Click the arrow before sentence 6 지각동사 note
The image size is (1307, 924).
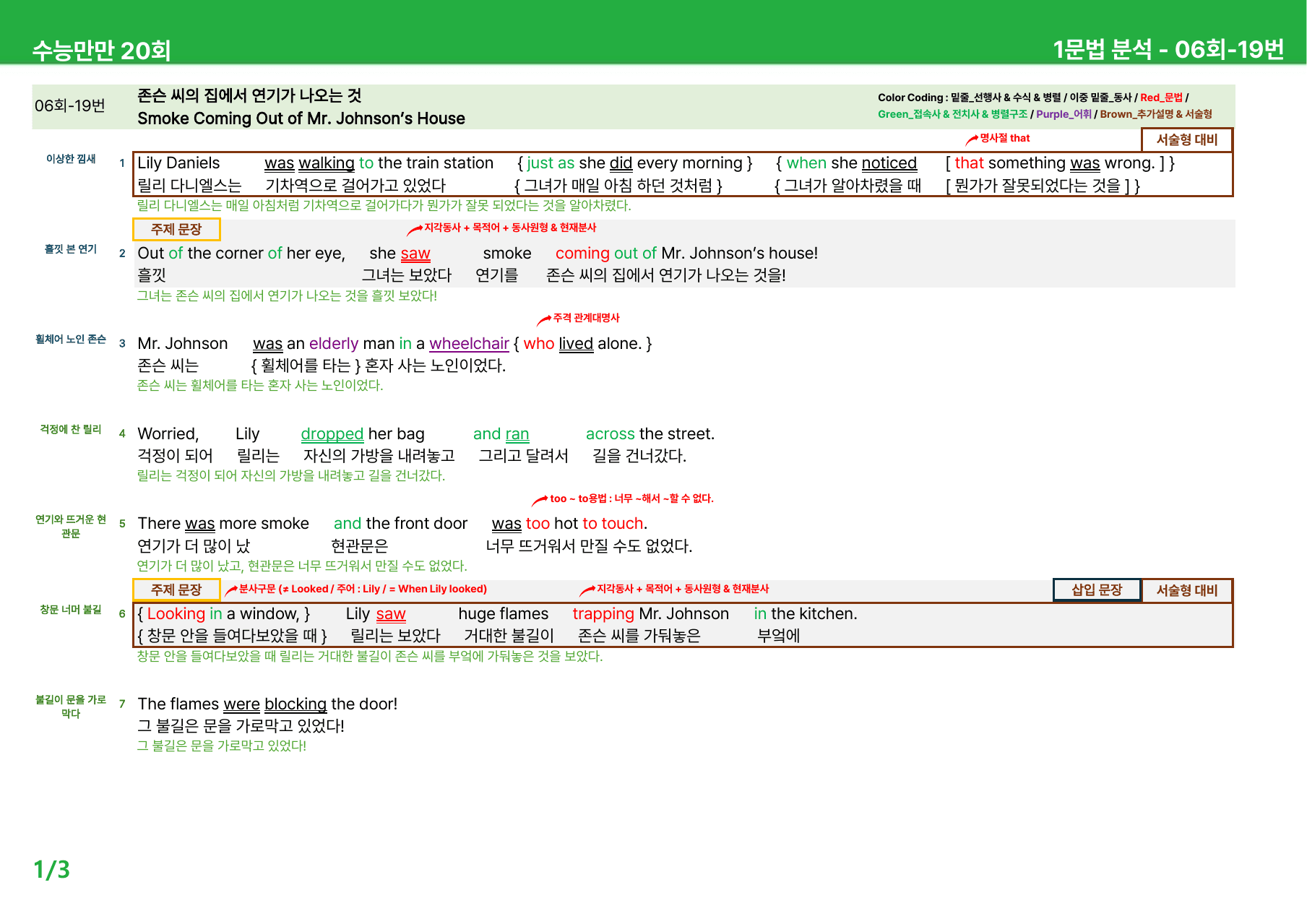pos(587,590)
